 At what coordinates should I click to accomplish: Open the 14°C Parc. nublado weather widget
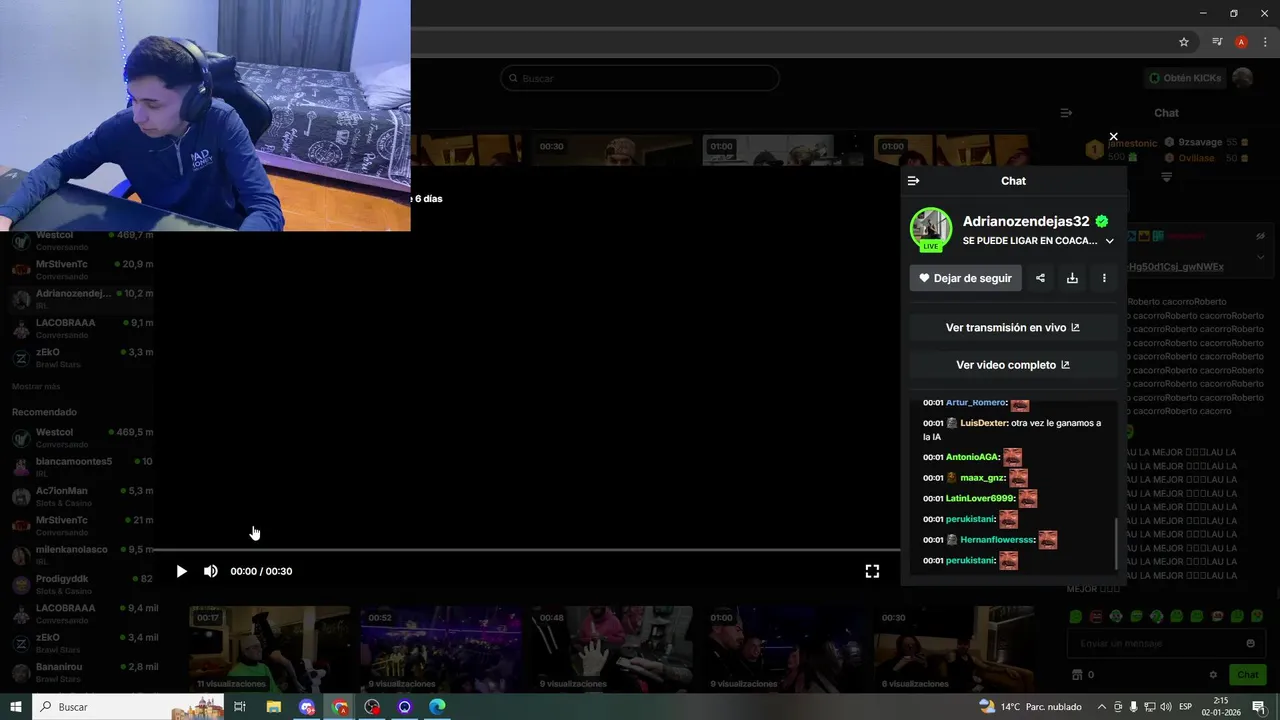[x=1031, y=707]
